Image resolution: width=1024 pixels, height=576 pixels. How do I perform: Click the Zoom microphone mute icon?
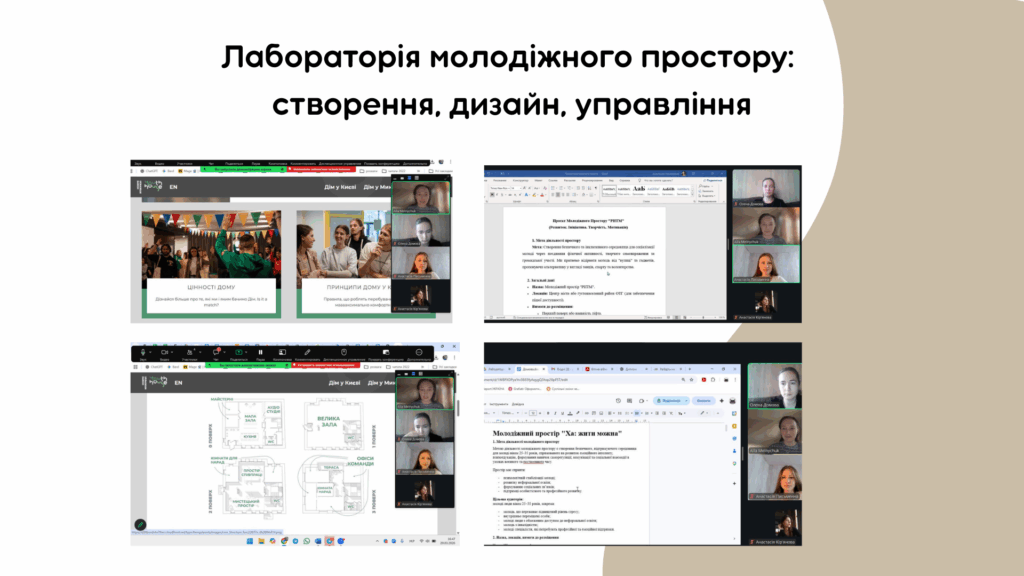[143, 352]
